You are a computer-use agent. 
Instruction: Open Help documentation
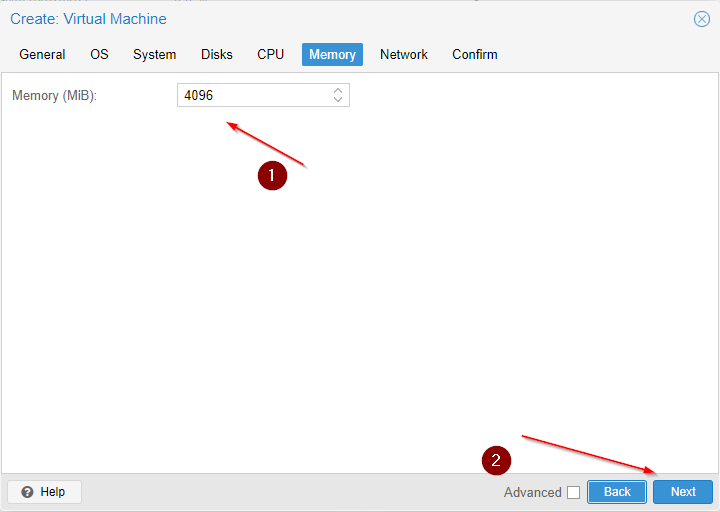pos(44,492)
